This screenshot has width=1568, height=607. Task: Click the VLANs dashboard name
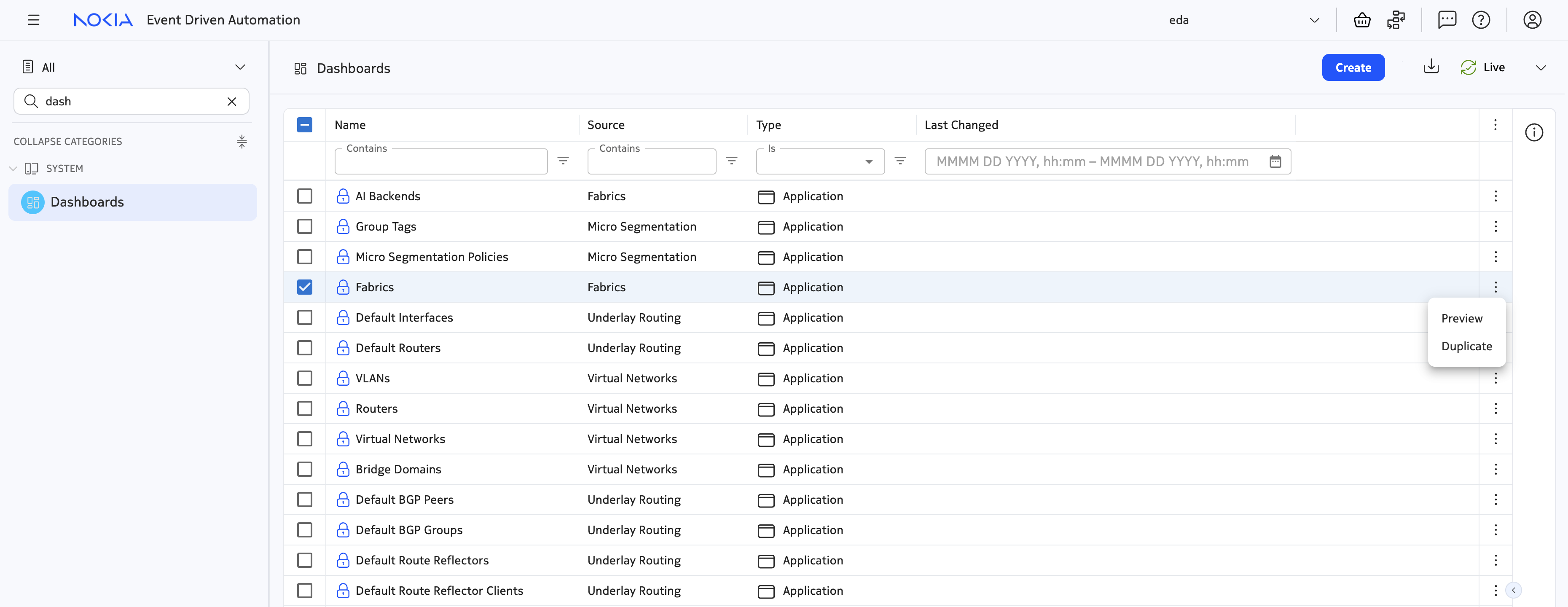[x=373, y=378]
